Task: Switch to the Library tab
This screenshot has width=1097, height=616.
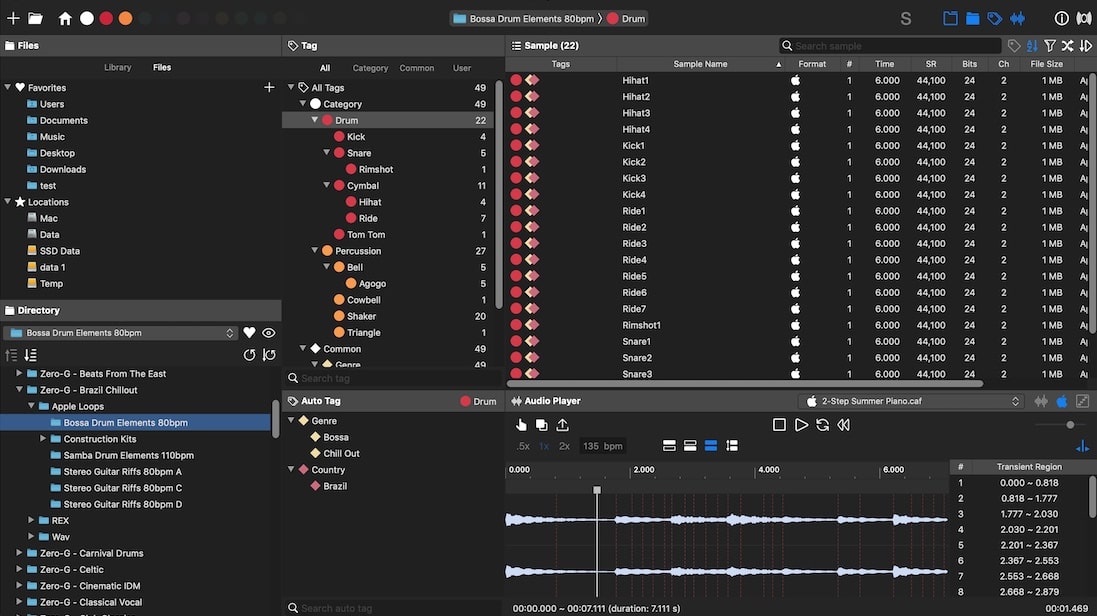Action: pyautogui.click(x=117, y=67)
